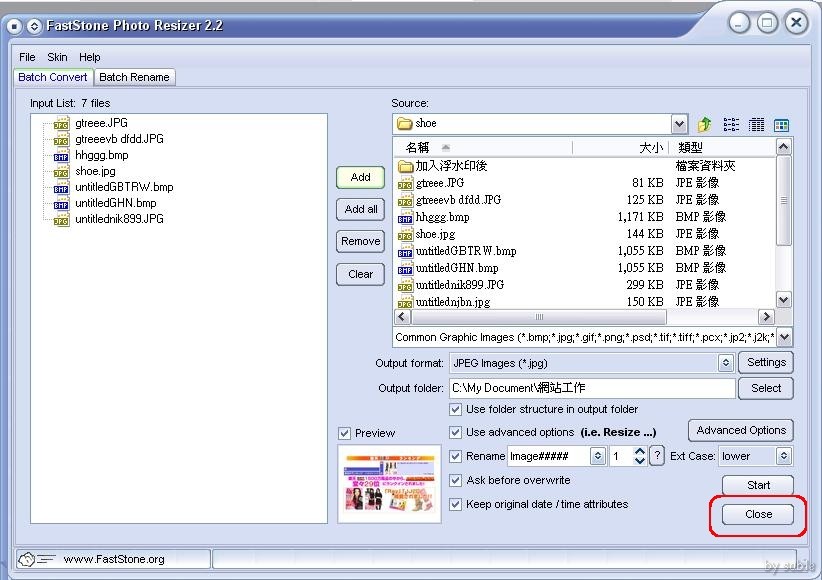Click the 加入浮水印後 folder icon in source list
This screenshot has height=580, width=822.
[x=405, y=166]
